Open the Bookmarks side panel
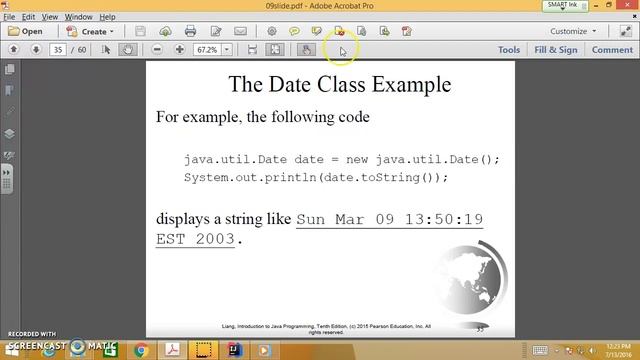640x360 pixels. (x=9, y=90)
